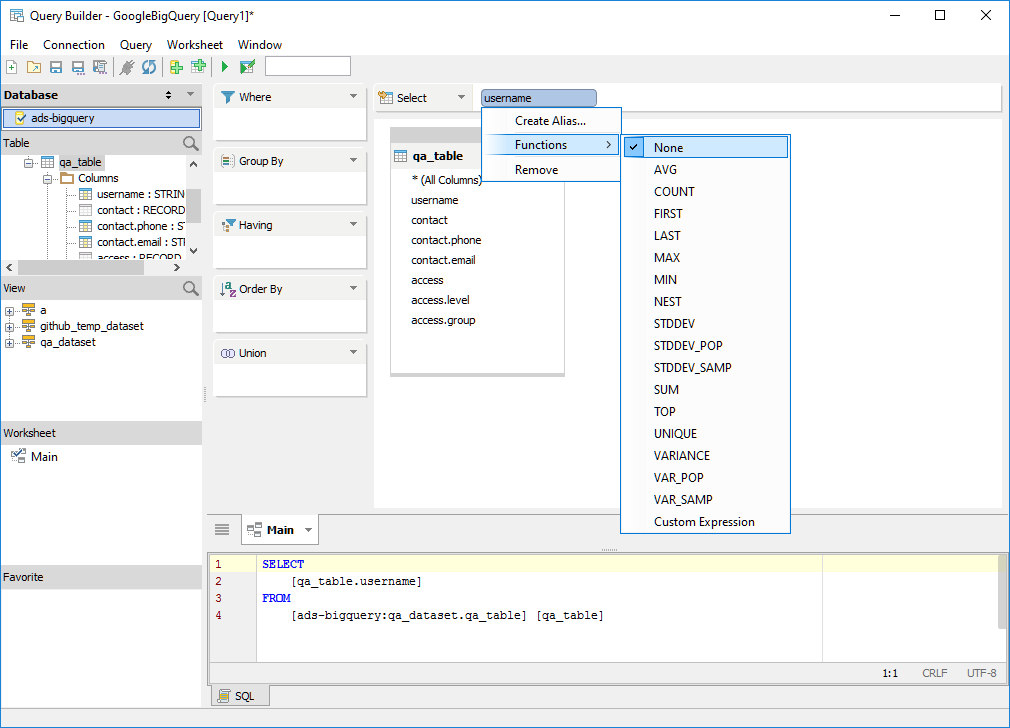Click the View panel search magnifier
The height and width of the screenshot is (728, 1010).
pyautogui.click(x=191, y=289)
